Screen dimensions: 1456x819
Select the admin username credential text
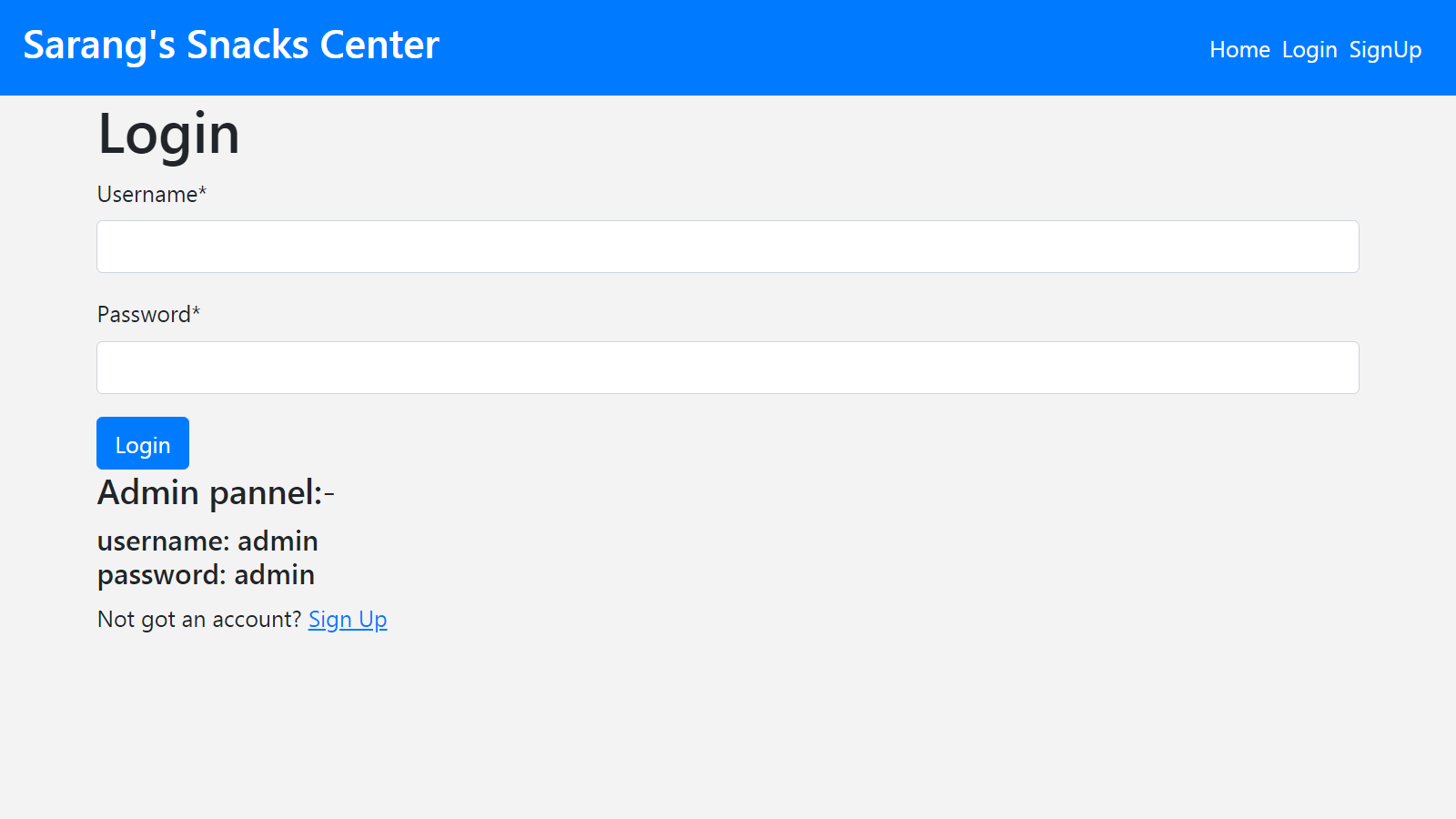tap(207, 541)
